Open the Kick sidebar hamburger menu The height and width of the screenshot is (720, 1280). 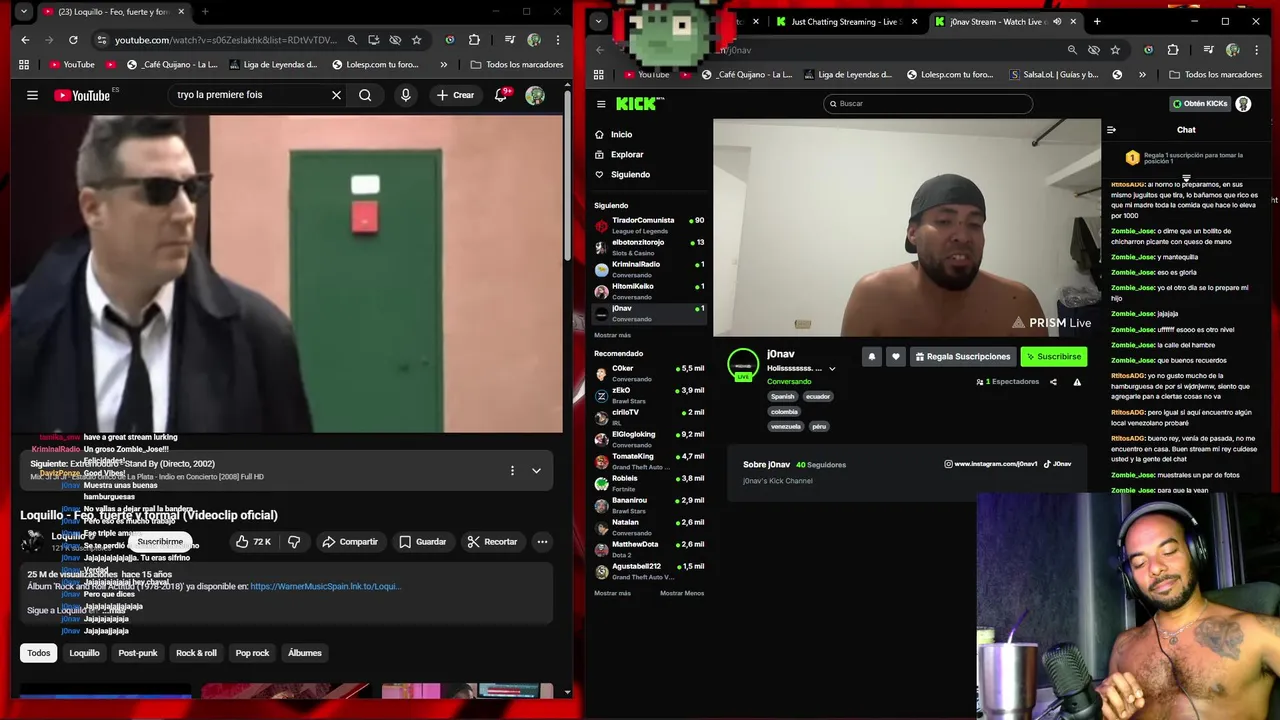pos(601,104)
